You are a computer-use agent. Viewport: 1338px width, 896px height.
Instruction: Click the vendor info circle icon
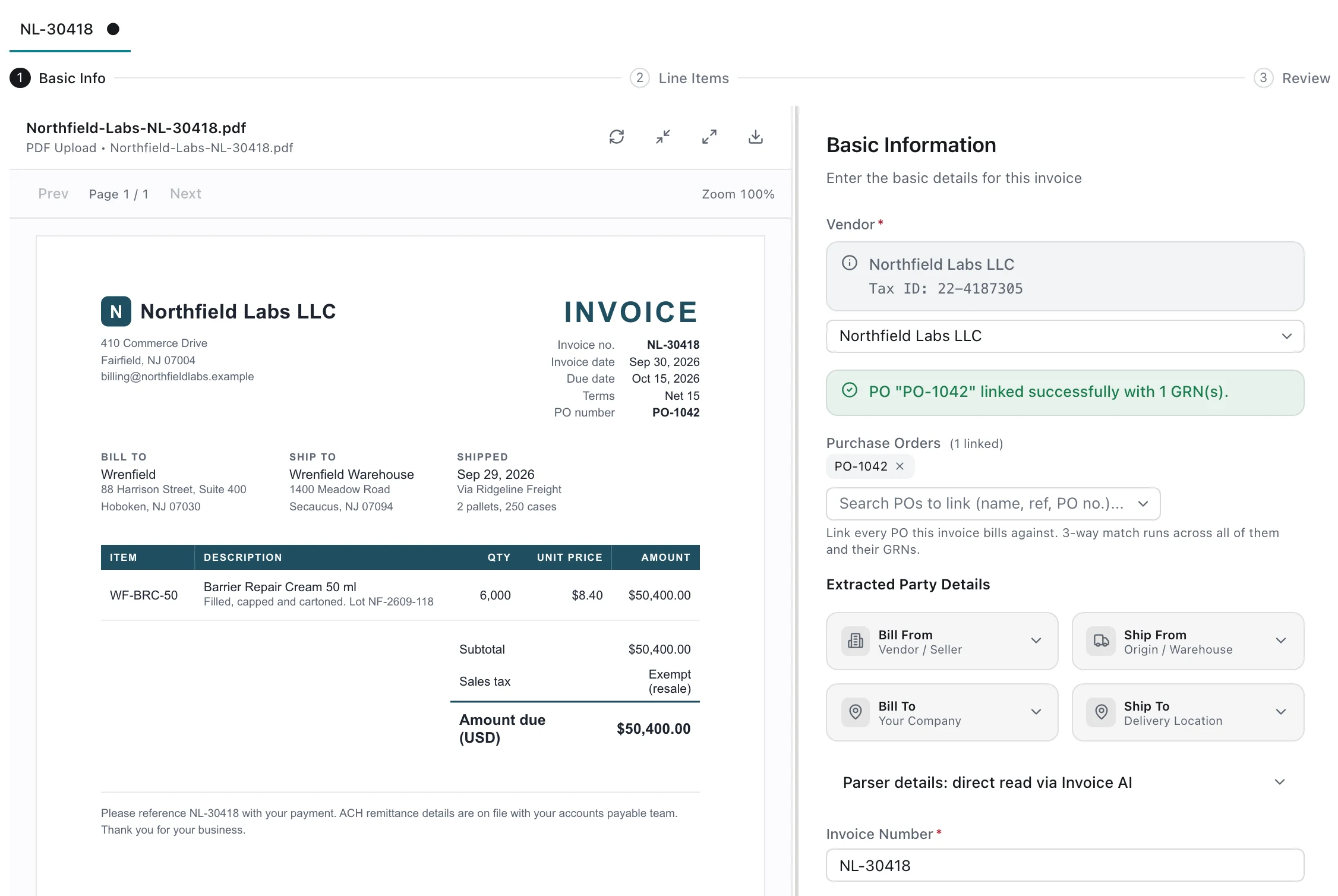coord(850,263)
